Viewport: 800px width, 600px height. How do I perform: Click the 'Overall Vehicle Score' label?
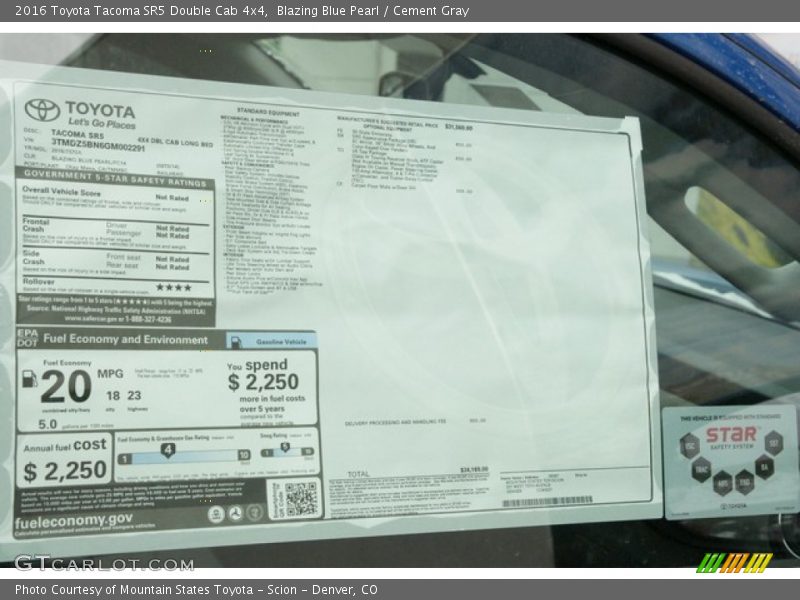click(x=61, y=191)
